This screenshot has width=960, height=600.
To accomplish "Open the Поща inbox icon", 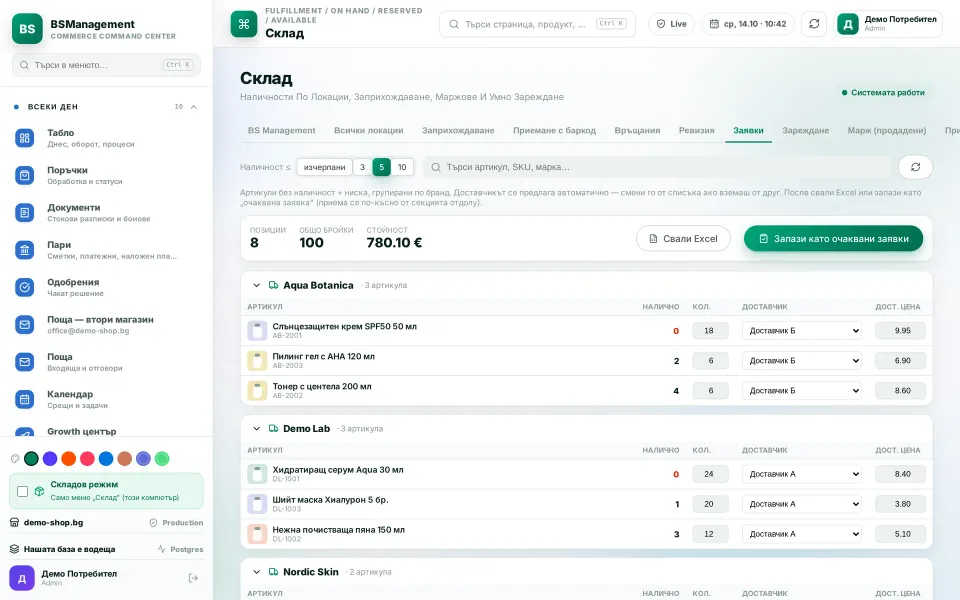I will click(24, 362).
